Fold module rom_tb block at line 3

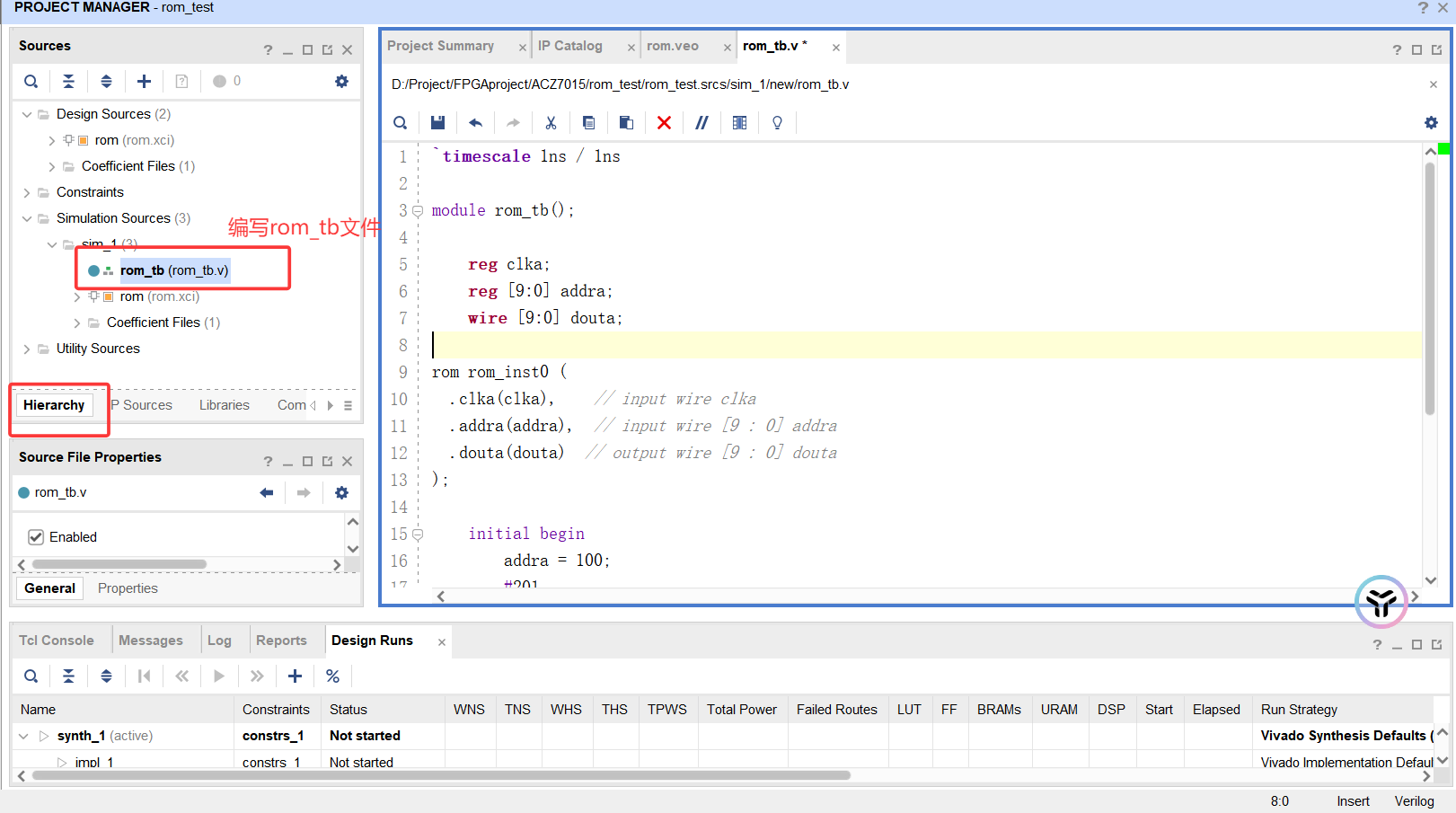[x=418, y=211]
